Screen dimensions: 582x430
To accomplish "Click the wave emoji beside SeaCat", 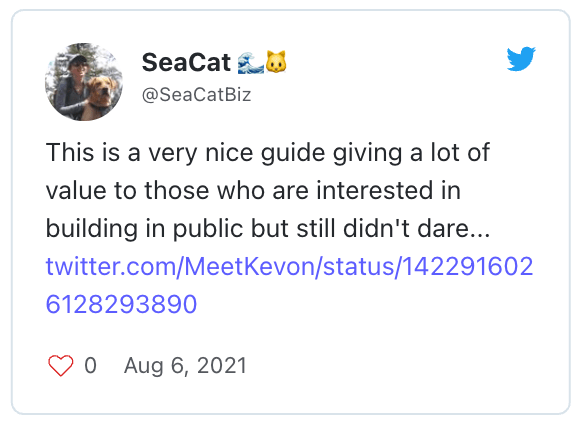I will tap(251, 62).
